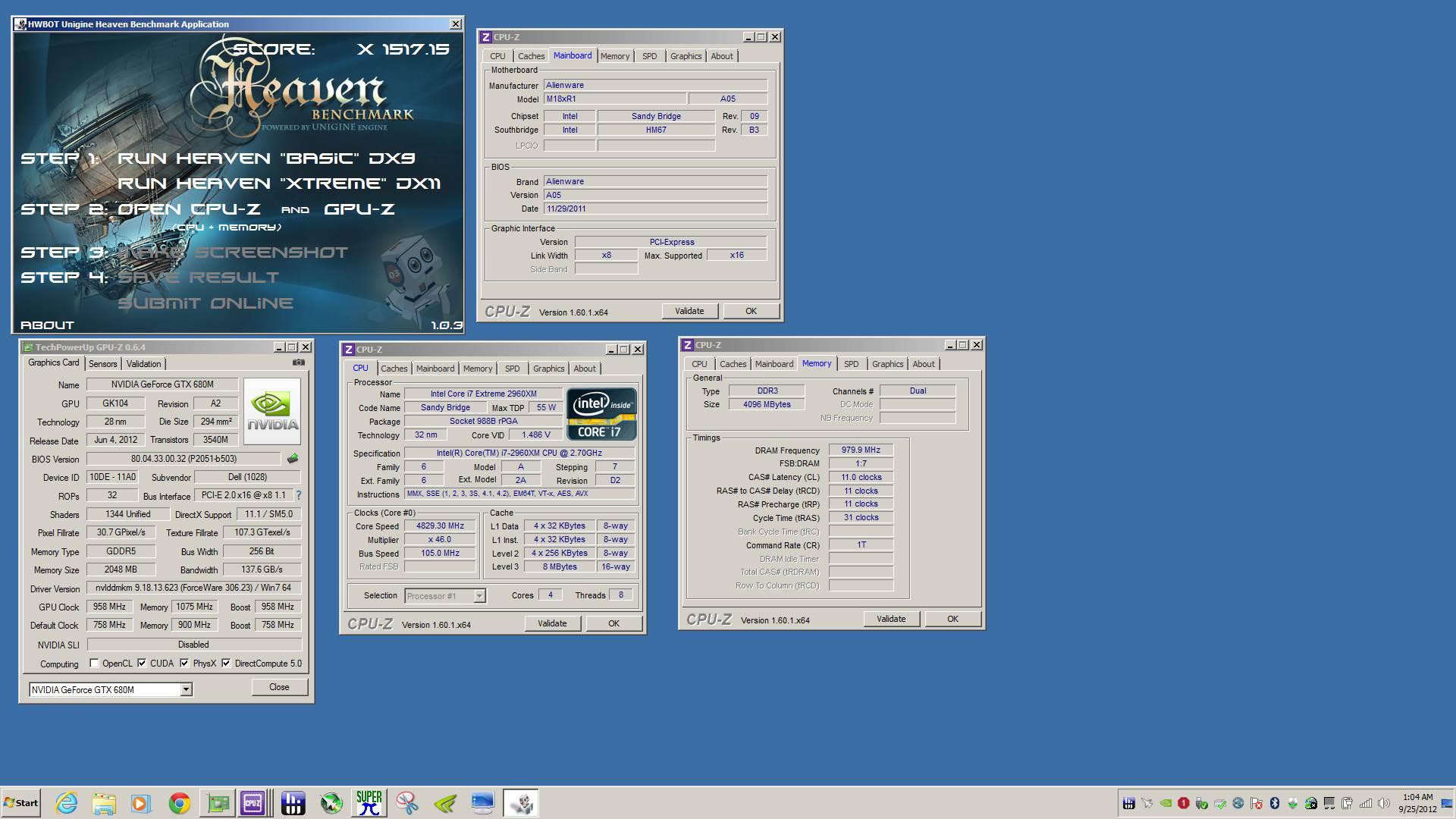Click OK in the Memory CPU-Z window
1456x819 pixels.
point(952,619)
